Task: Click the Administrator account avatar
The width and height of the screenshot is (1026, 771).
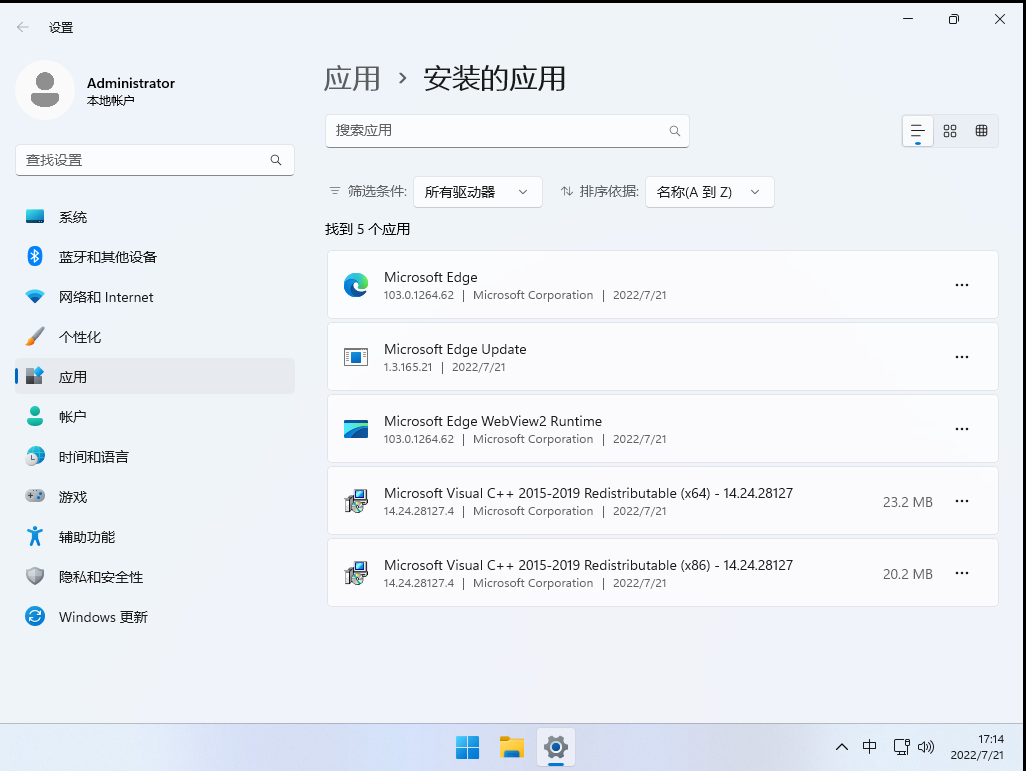Action: [45, 90]
